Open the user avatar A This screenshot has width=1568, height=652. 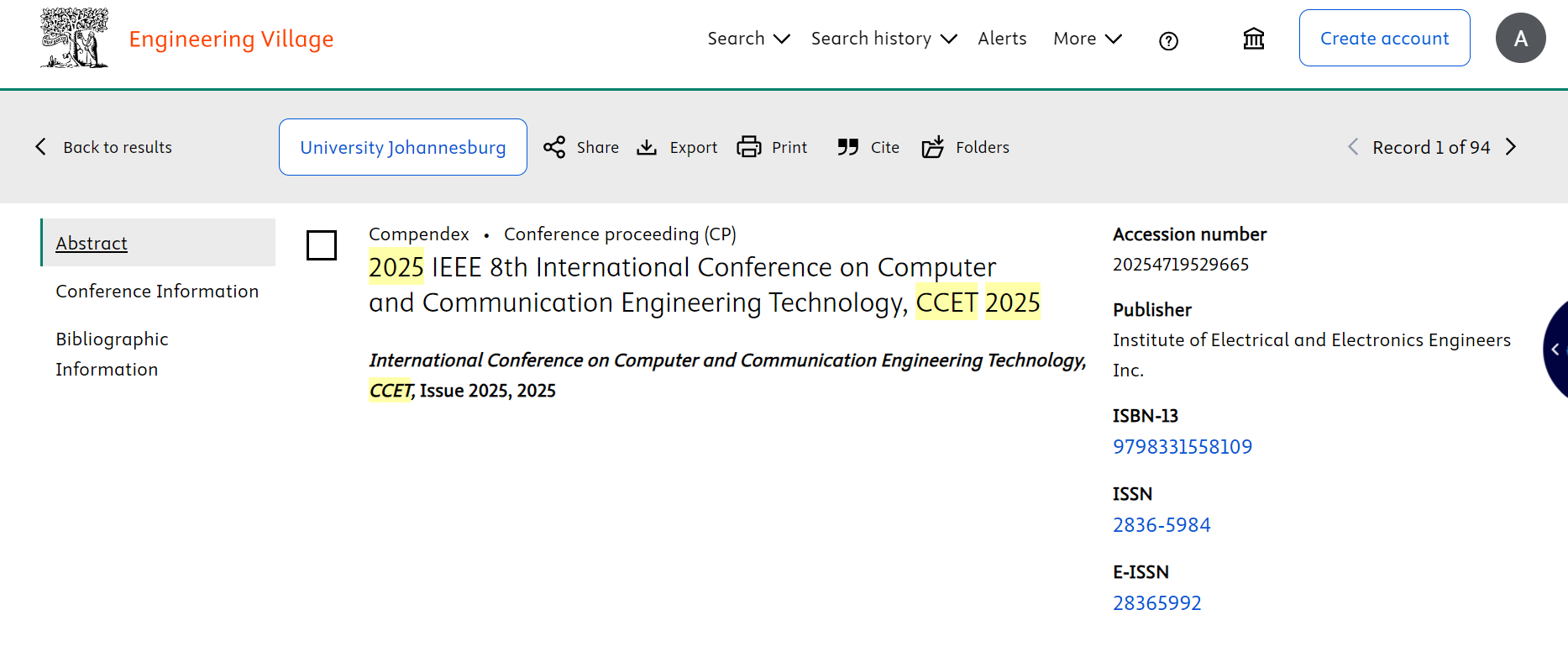tap(1520, 39)
